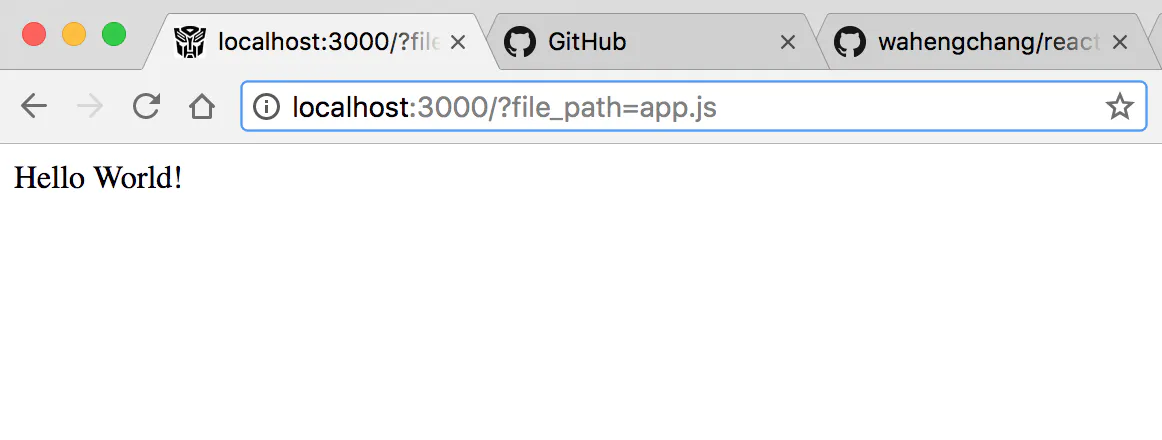Click the grayed-out forward arrow
The height and width of the screenshot is (440, 1162).
point(90,107)
